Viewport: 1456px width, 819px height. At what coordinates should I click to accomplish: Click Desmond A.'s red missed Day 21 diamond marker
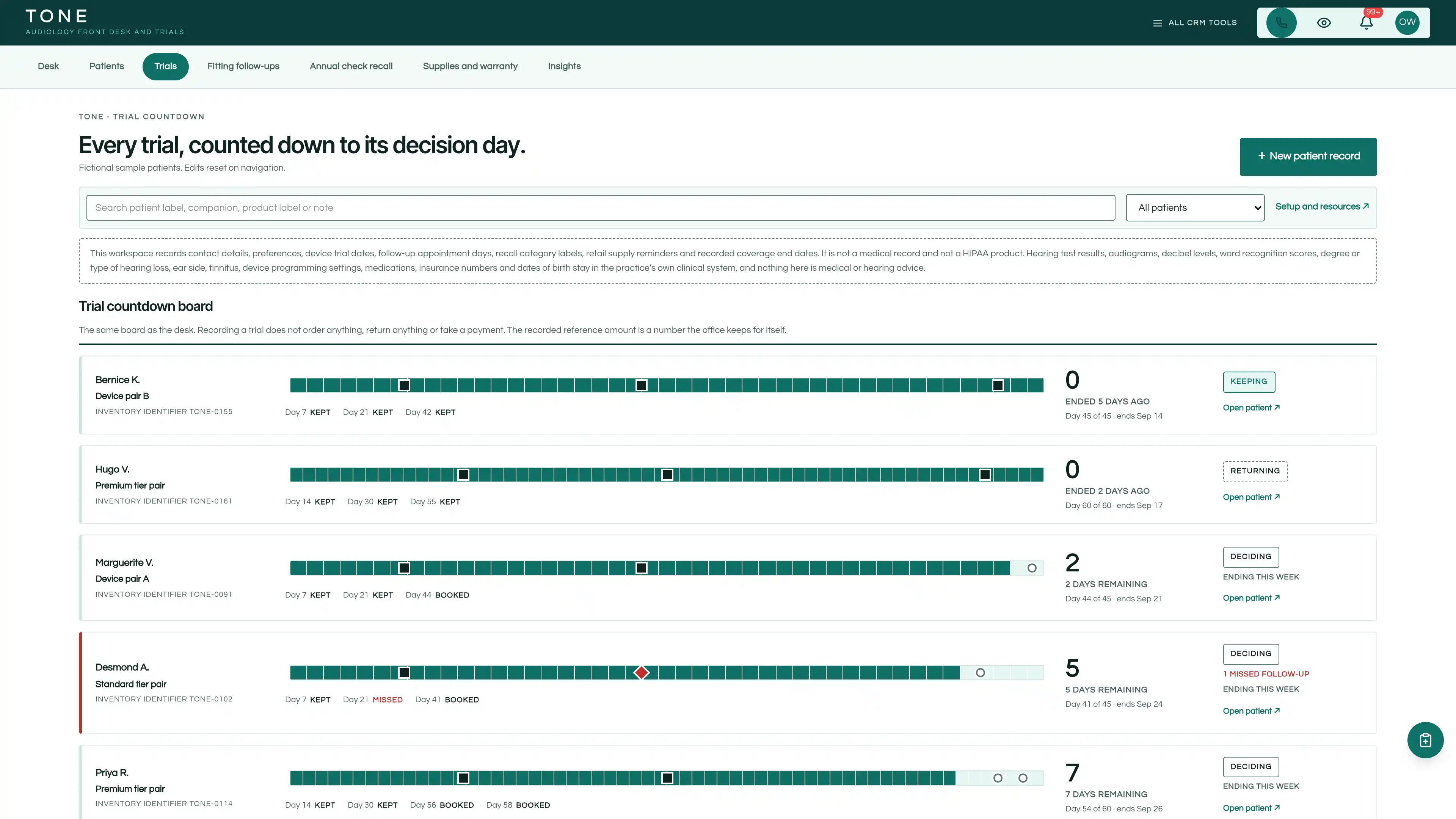[x=641, y=673]
